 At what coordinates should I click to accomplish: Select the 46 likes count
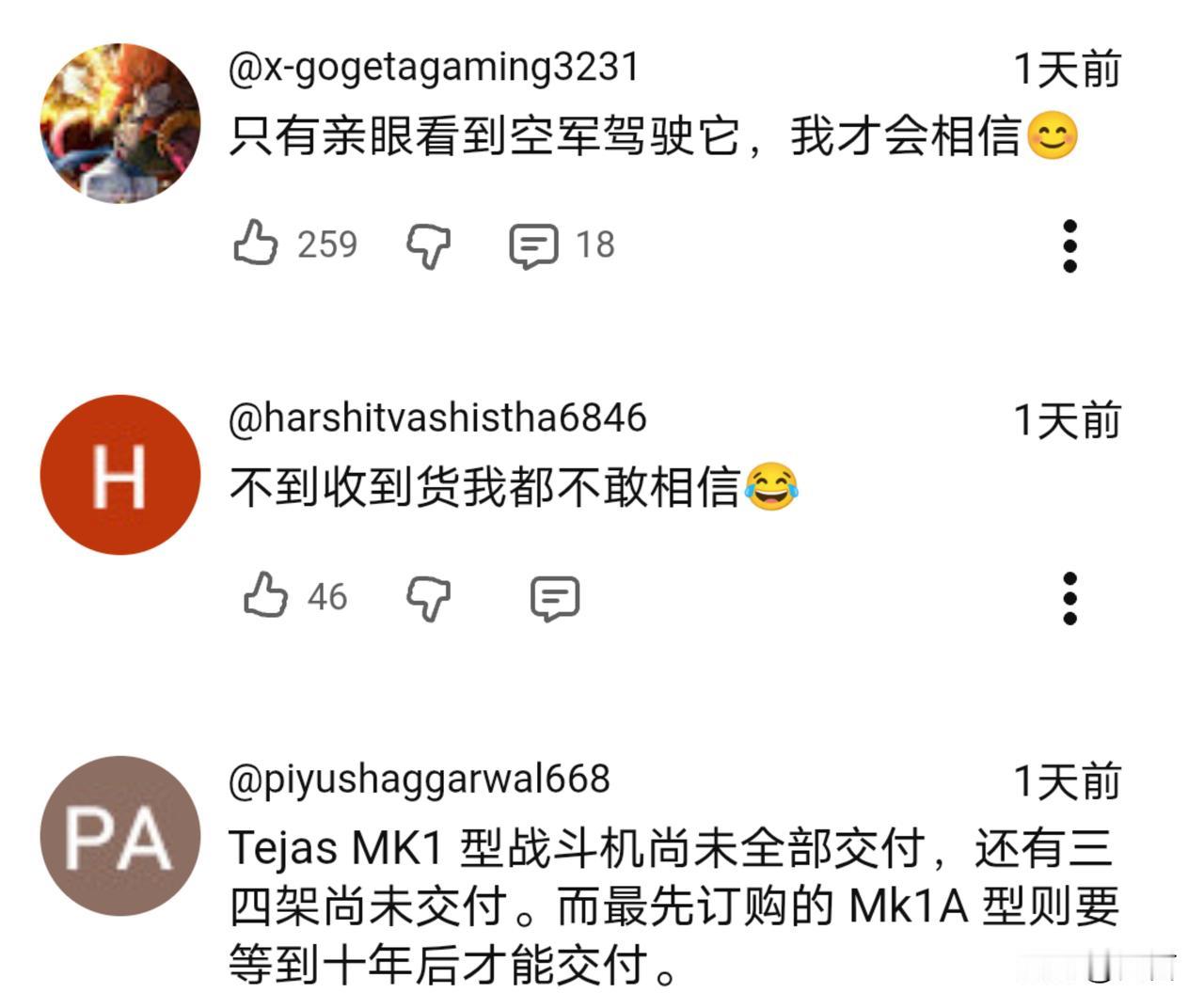pyautogui.click(x=327, y=597)
